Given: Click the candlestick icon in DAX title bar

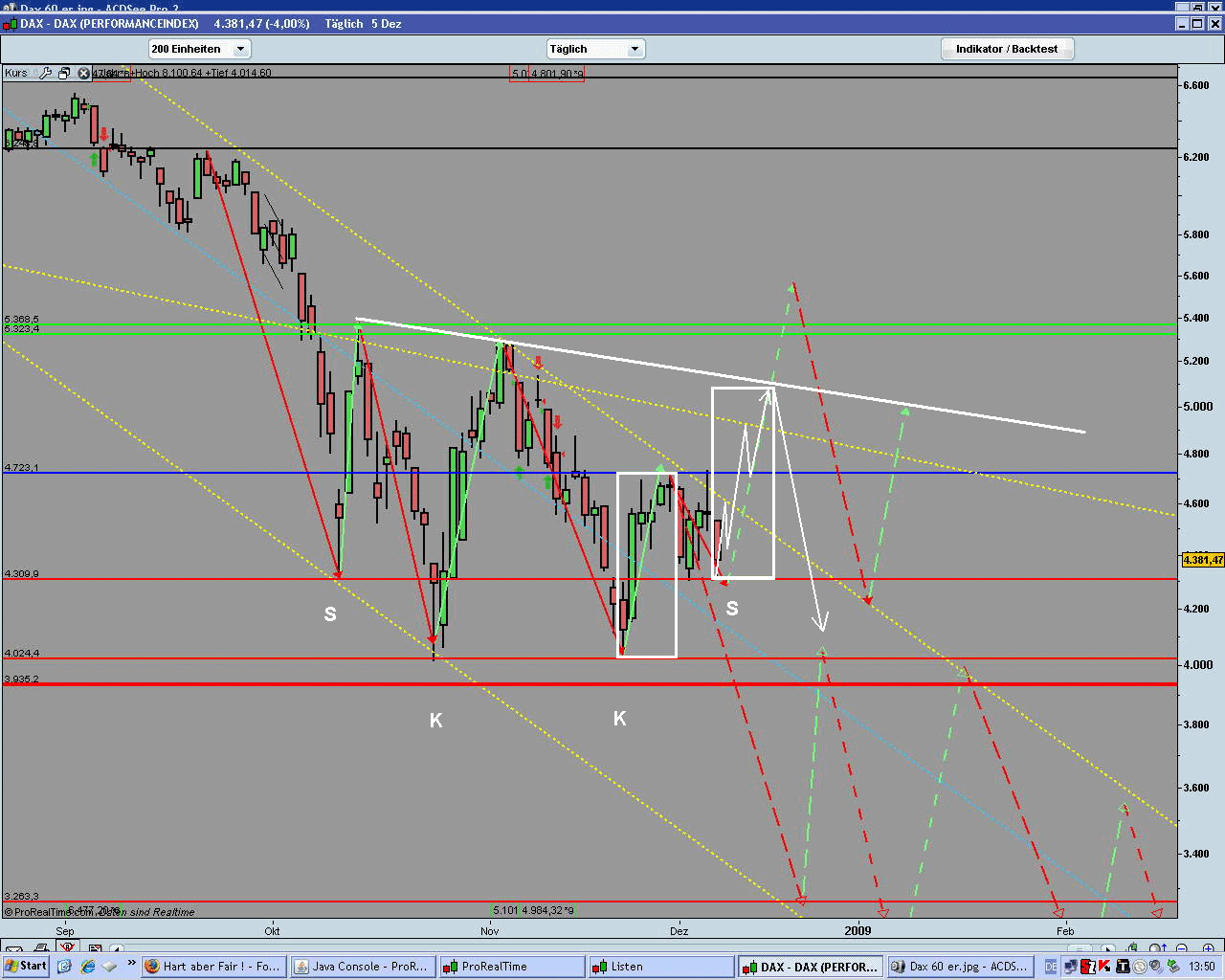Looking at the screenshot, I should point(10,23).
